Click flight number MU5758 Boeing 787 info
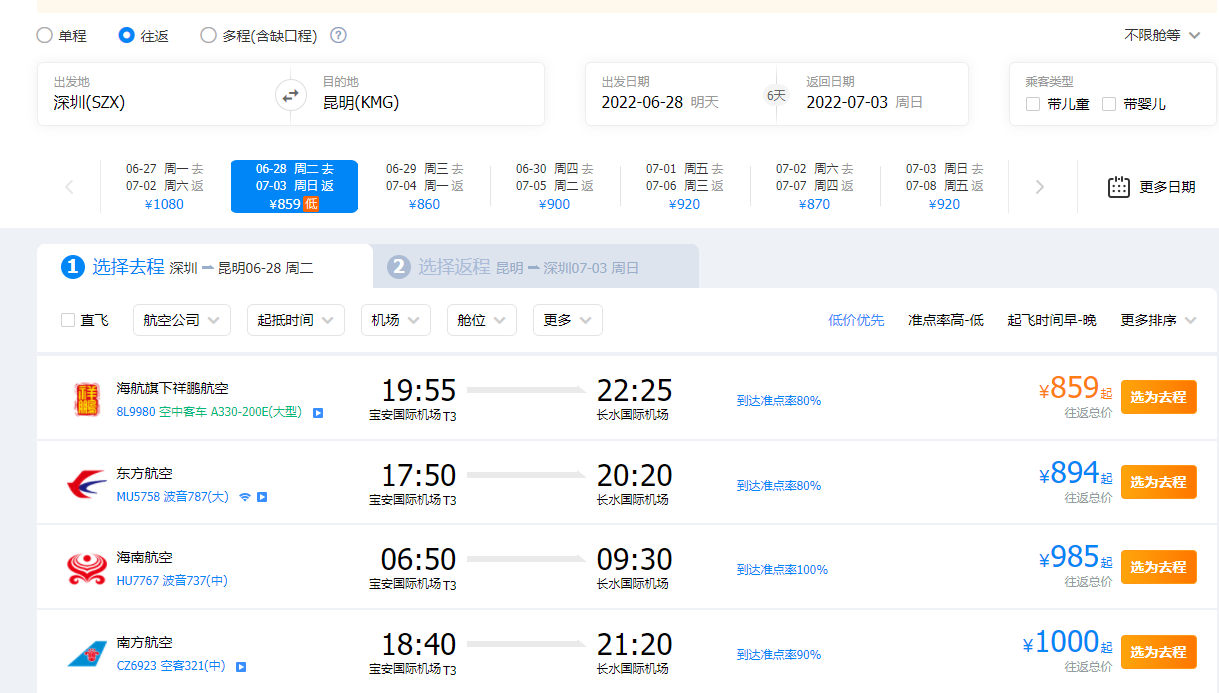The height and width of the screenshot is (693, 1219). pos(172,497)
